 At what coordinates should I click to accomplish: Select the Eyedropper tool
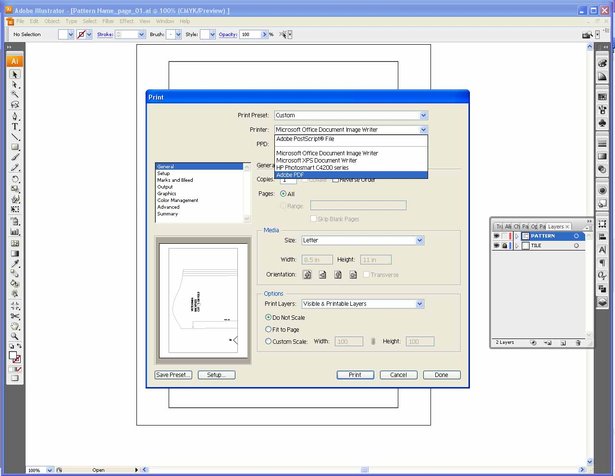pyautogui.click(x=15, y=263)
